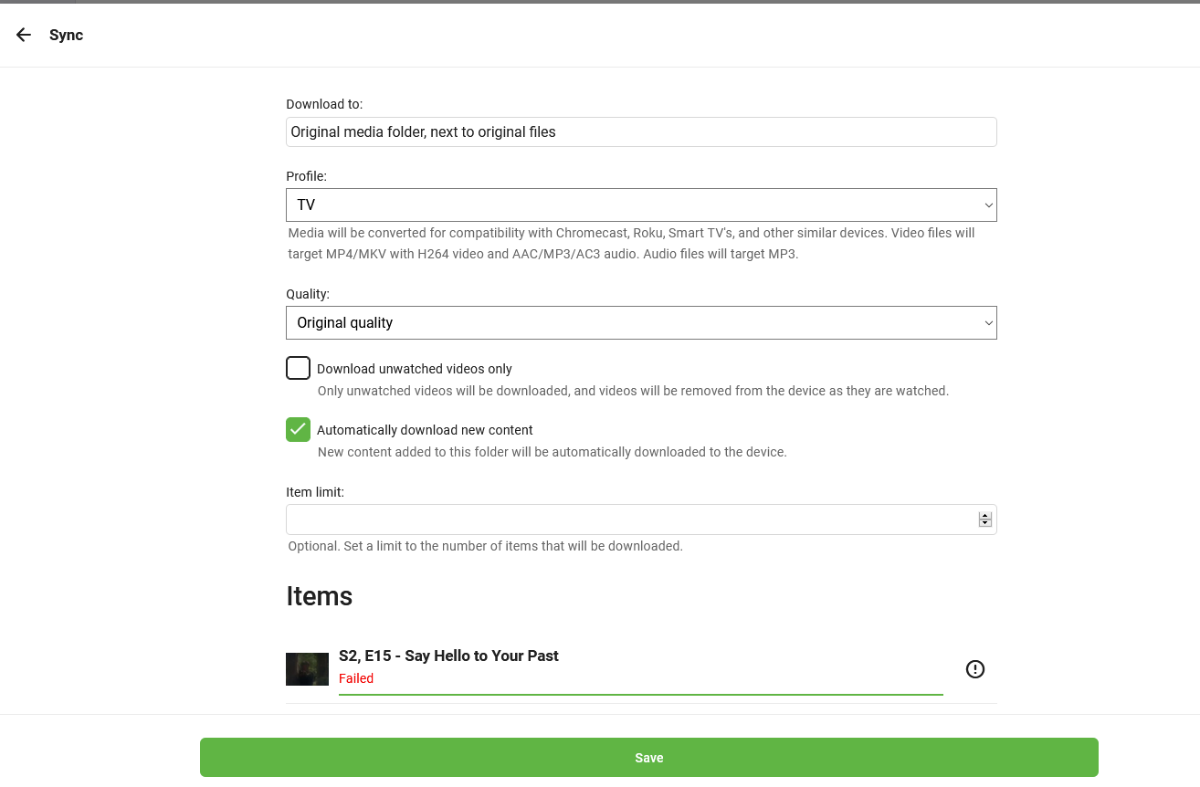
Task: Click the Download unwatched videos only label
Action: pyautogui.click(x=414, y=369)
